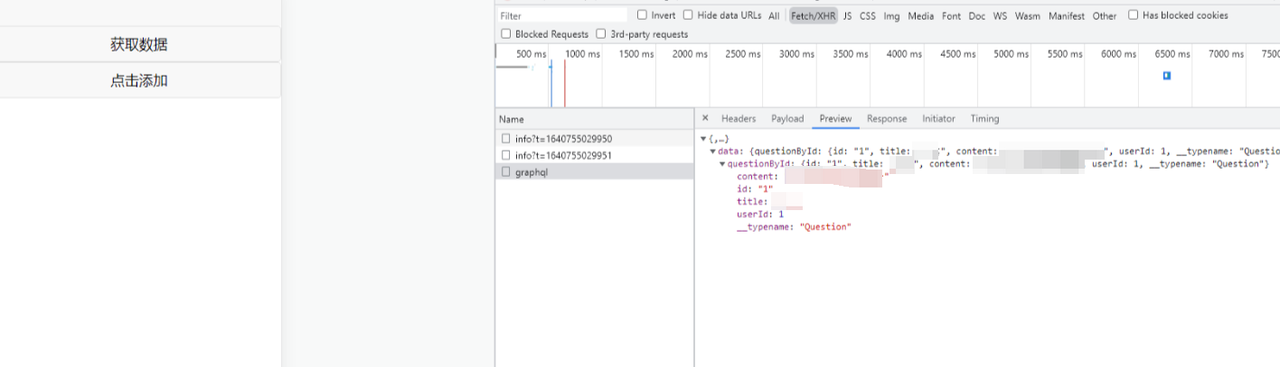1280x367 pixels.
Task: Close the request details panel
Action: pyautogui.click(x=705, y=118)
